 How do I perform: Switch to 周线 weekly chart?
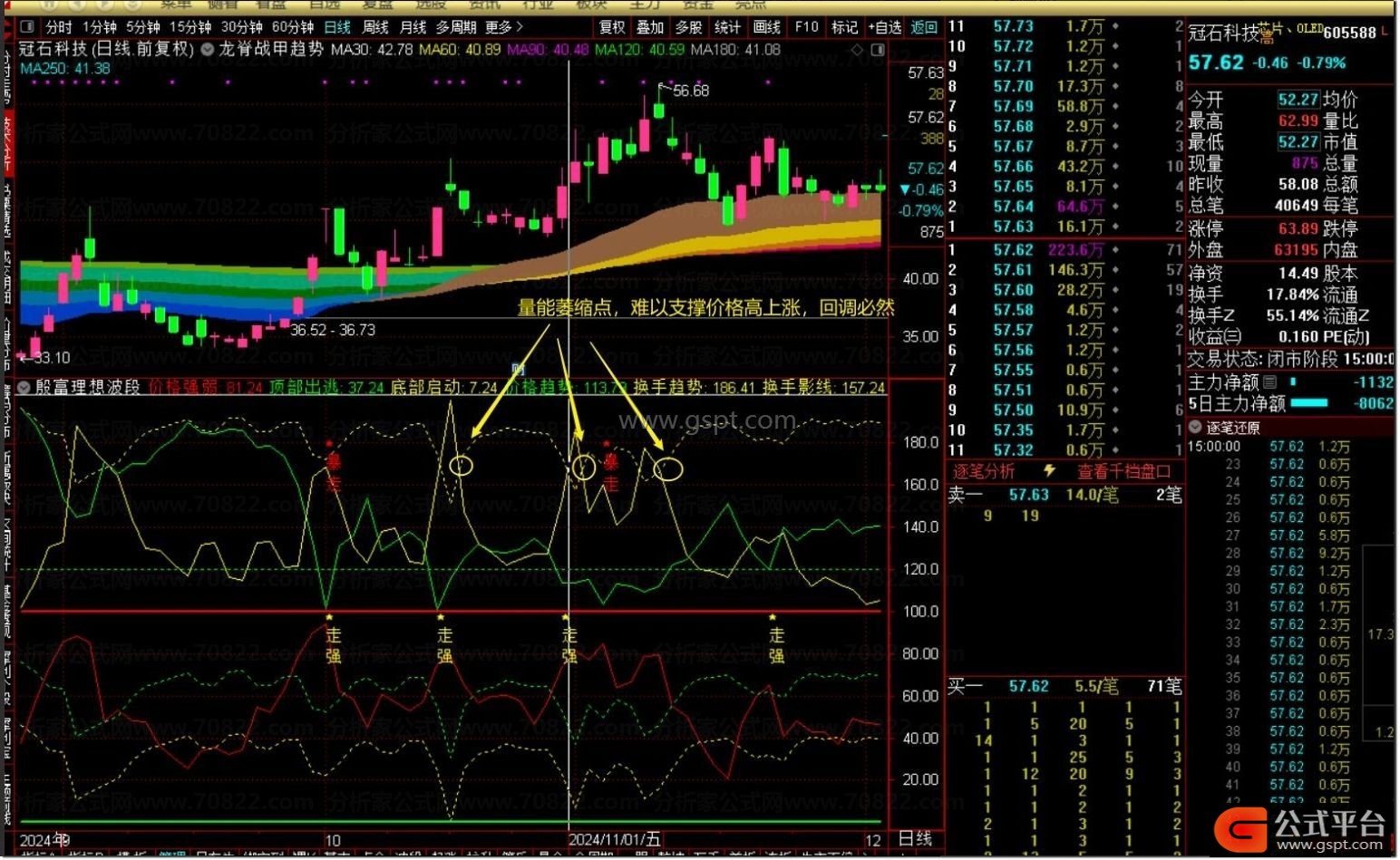coord(375,27)
